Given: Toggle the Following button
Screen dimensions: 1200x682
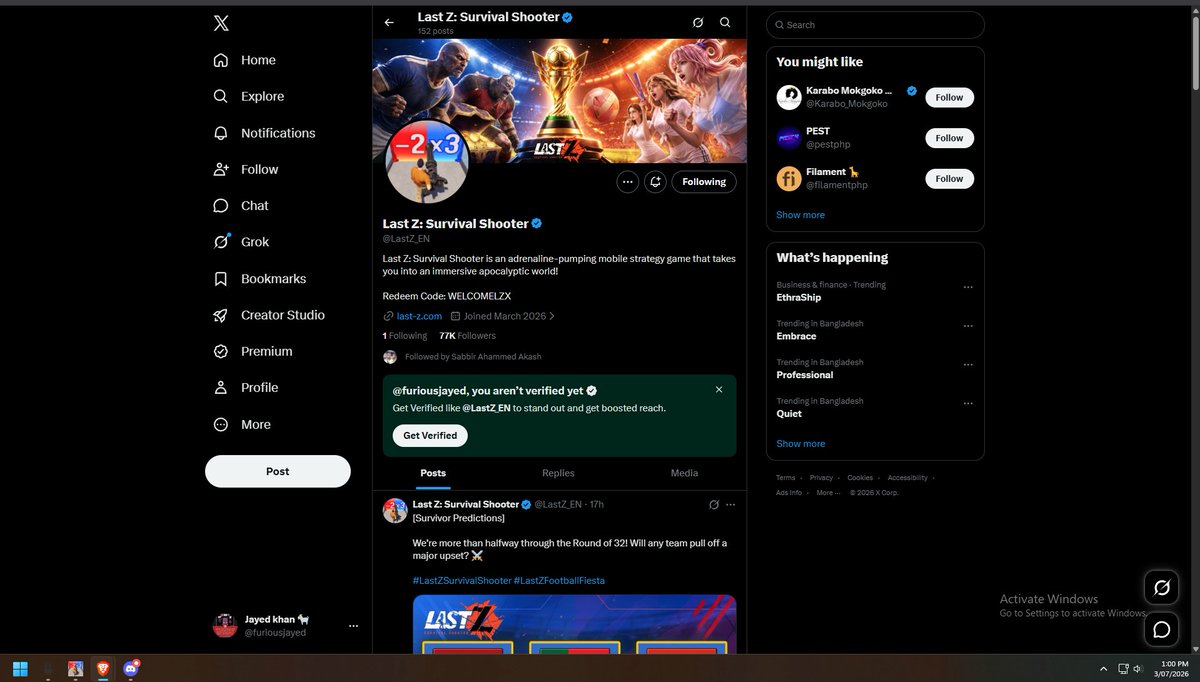Looking at the screenshot, I should pyautogui.click(x=704, y=182).
